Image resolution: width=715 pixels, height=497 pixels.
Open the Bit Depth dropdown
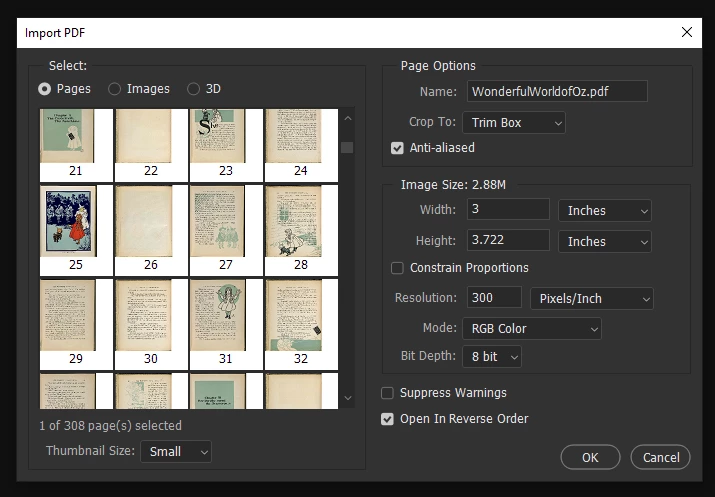492,357
